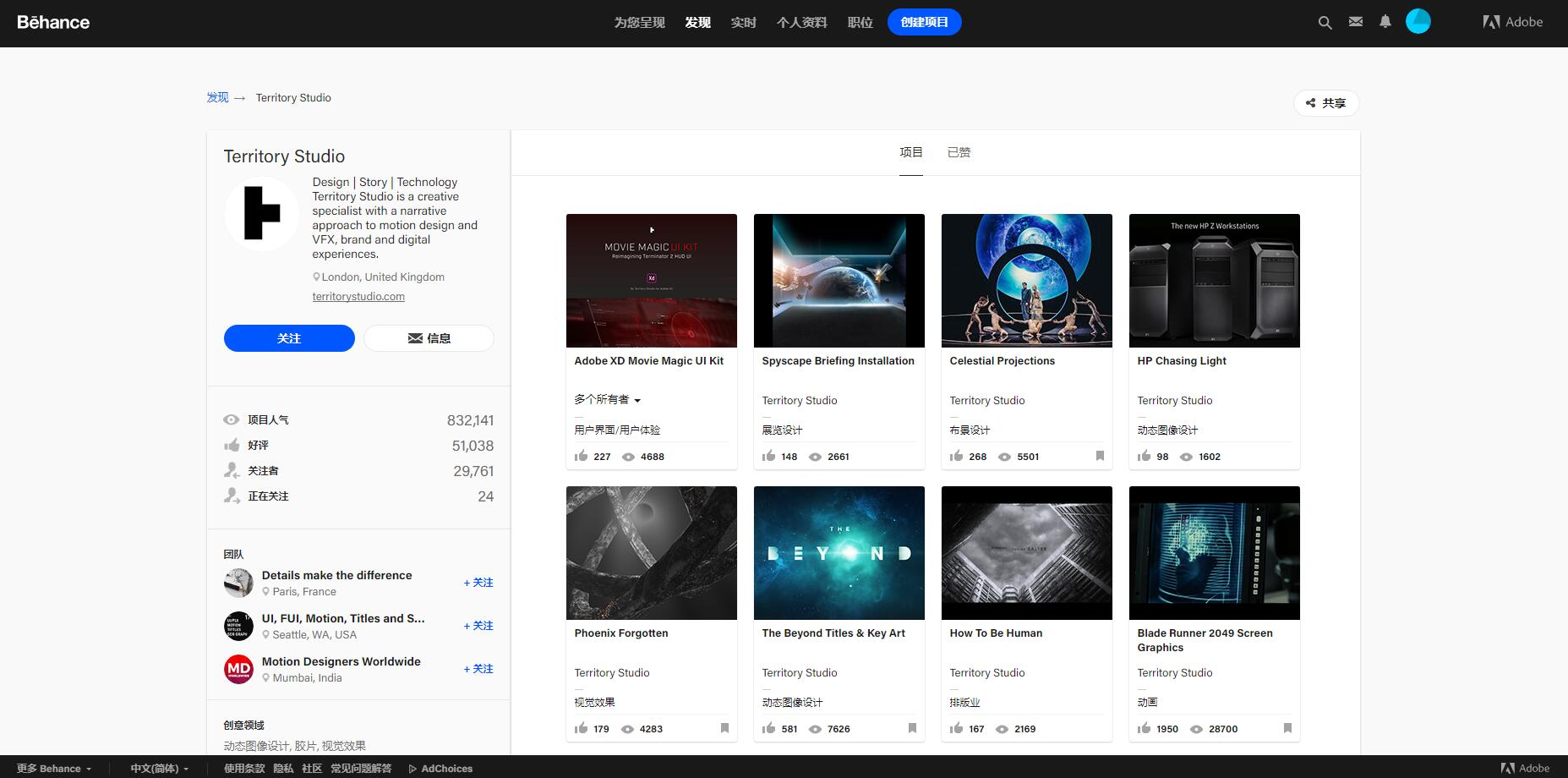Click the AdChoices footer link
The height and width of the screenshot is (778, 1568).
[440, 769]
